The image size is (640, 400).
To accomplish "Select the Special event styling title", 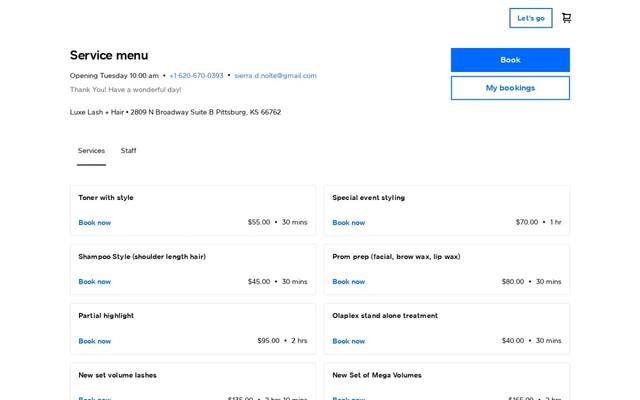I will [x=369, y=198].
